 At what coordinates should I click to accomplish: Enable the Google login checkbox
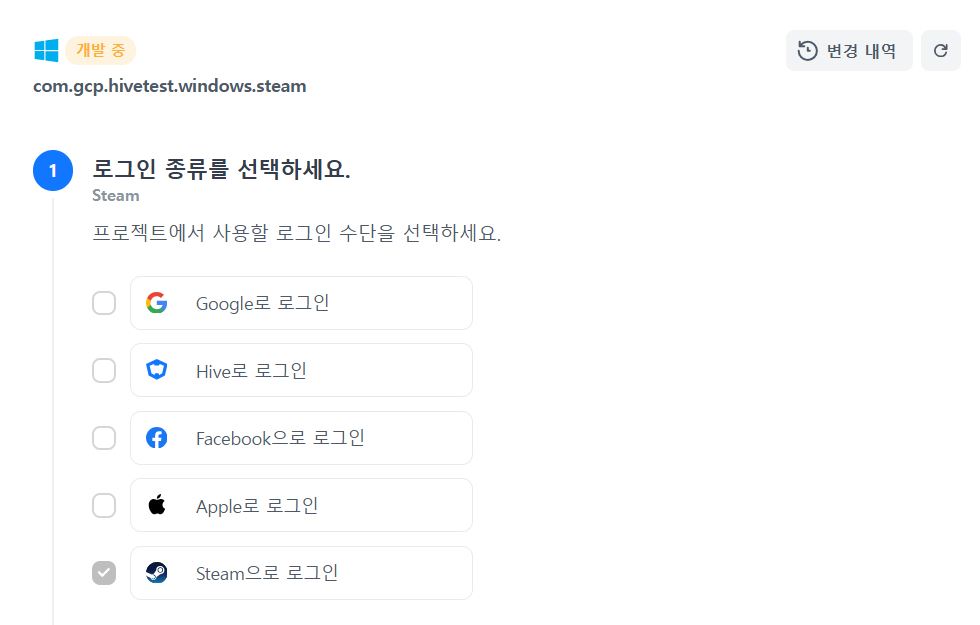click(104, 303)
